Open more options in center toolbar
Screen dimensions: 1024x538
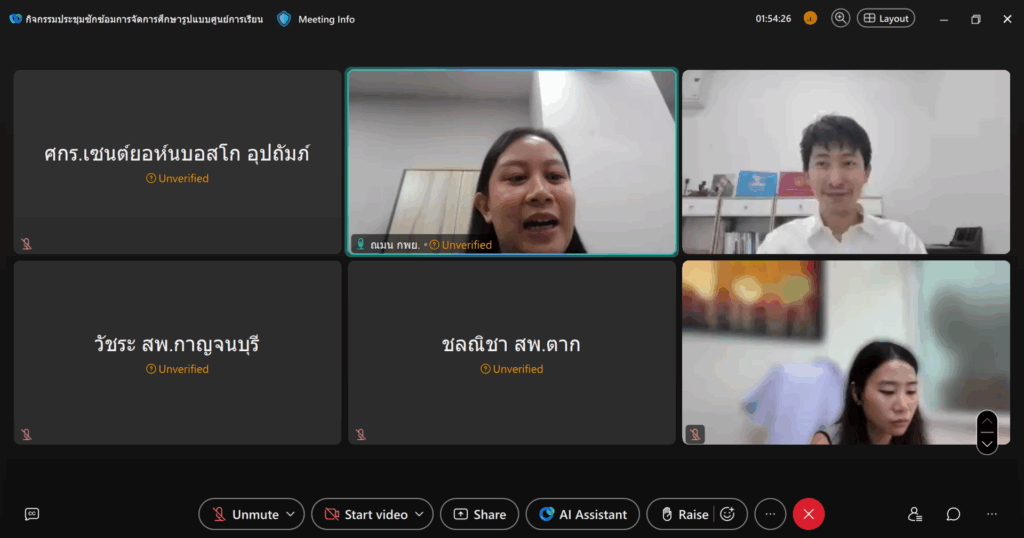click(770, 514)
